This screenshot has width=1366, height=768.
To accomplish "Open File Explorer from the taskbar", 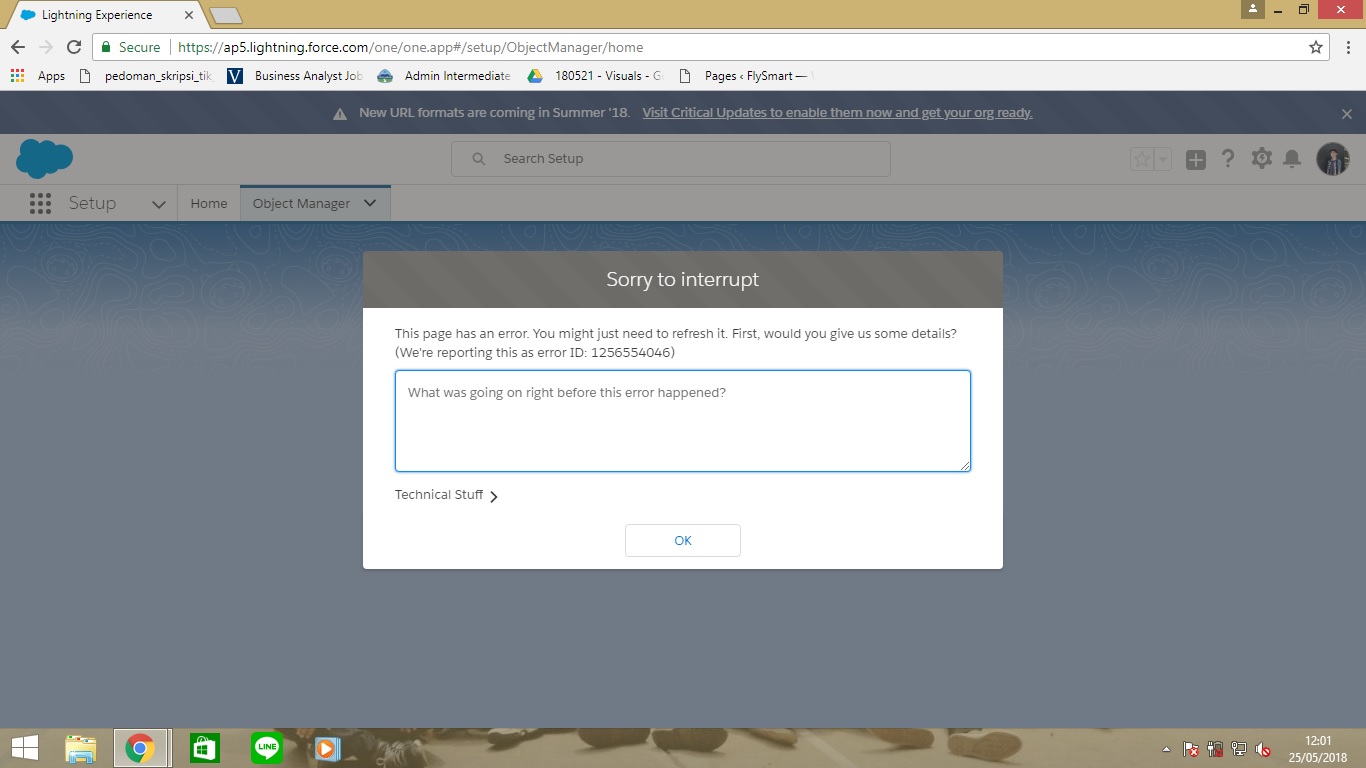I will pos(80,748).
